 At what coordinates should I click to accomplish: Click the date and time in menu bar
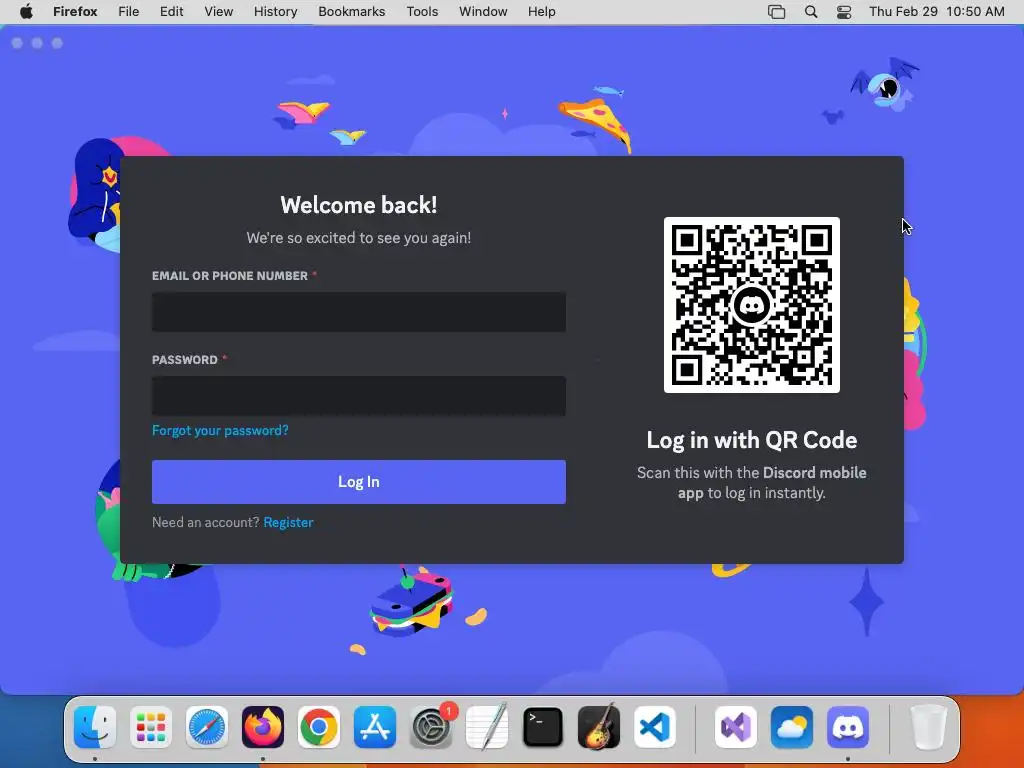coord(936,12)
